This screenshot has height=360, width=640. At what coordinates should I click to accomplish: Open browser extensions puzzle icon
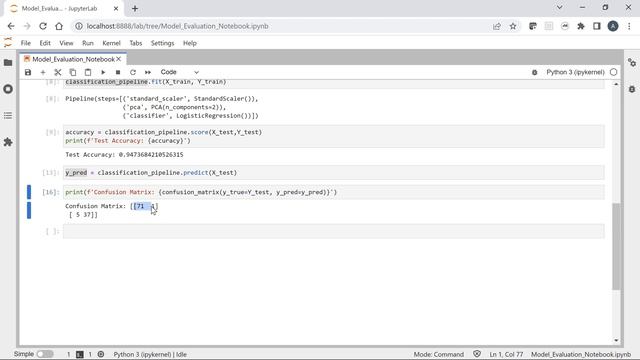click(581, 26)
